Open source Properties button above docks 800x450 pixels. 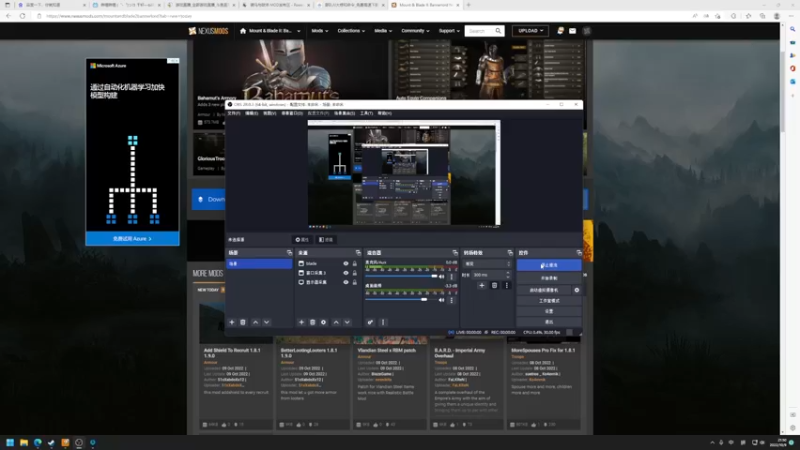(x=302, y=240)
